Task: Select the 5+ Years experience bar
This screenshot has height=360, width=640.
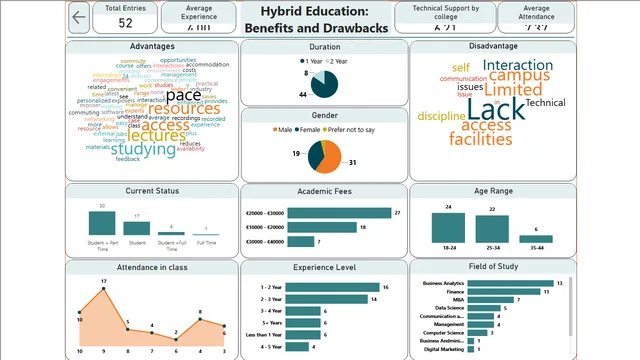Action: (303, 323)
